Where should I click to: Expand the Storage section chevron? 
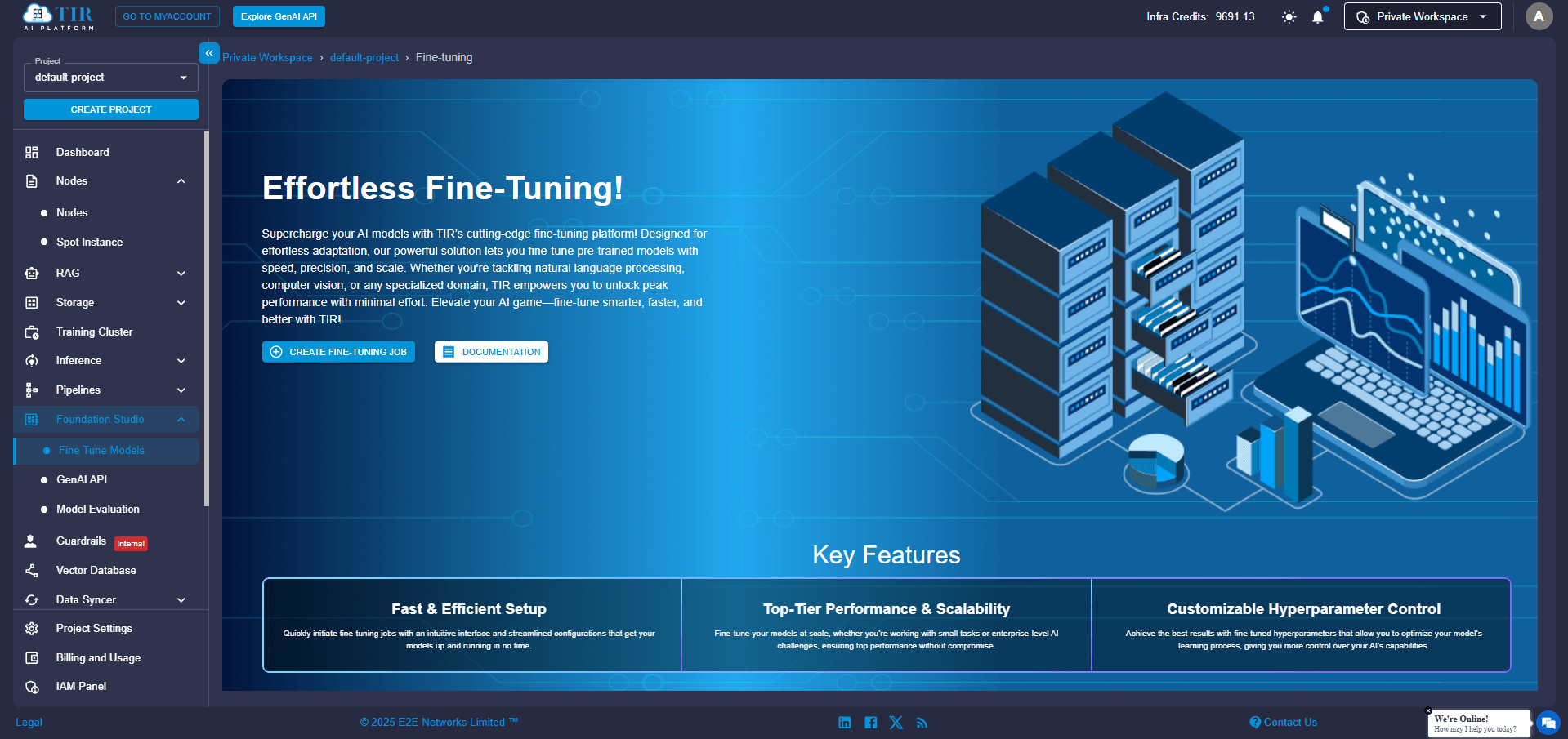click(x=181, y=303)
